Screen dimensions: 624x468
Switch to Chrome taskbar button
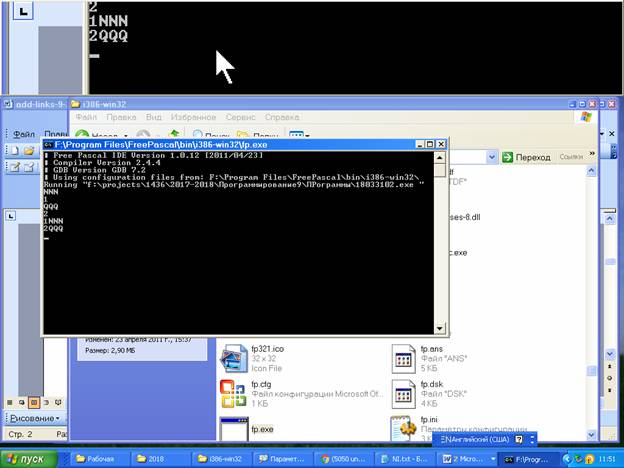click(x=345, y=459)
